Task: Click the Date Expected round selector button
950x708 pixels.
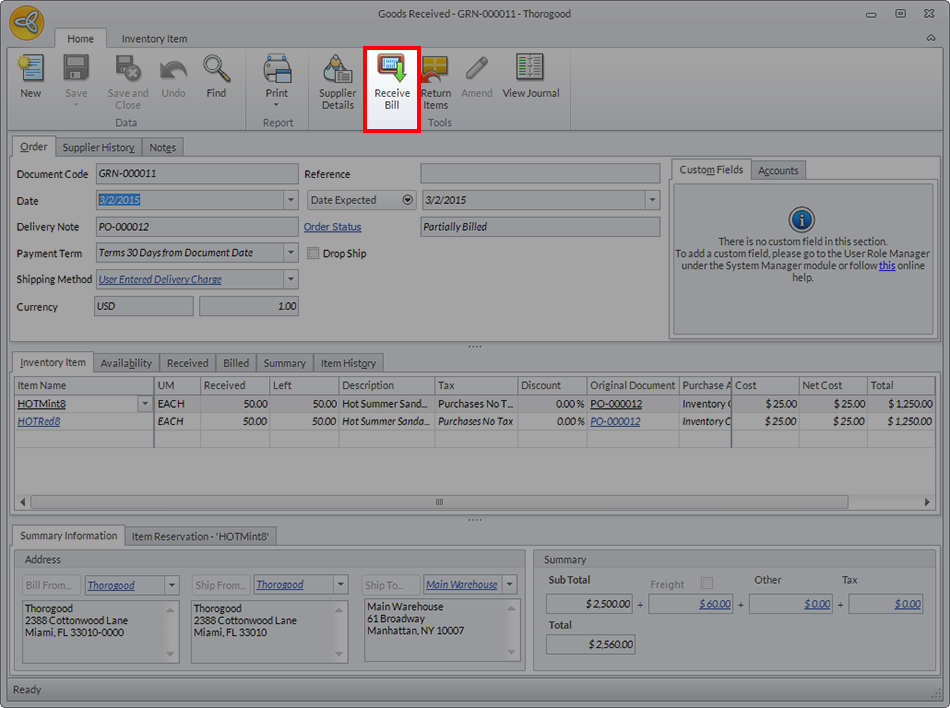Action: click(x=408, y=200)
